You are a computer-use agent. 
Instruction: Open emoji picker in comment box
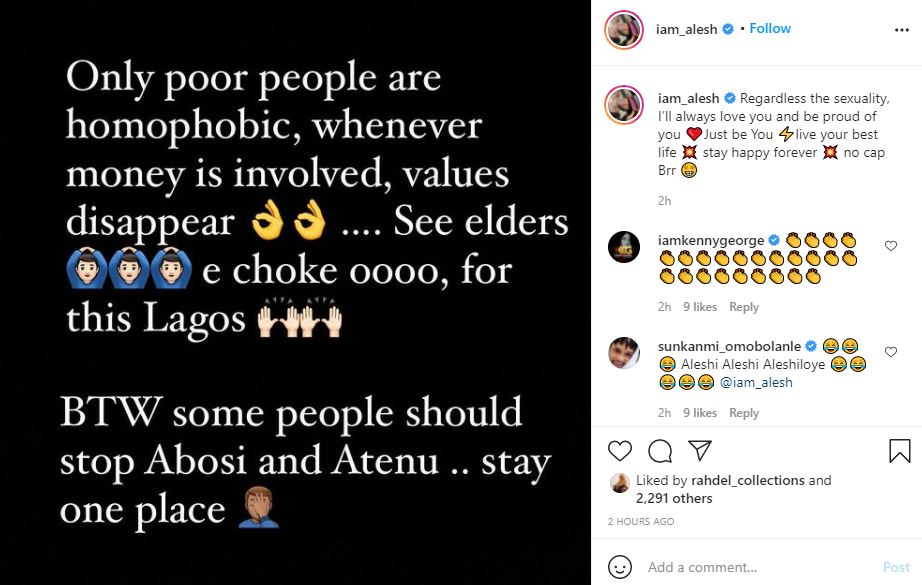pos(621,567)
